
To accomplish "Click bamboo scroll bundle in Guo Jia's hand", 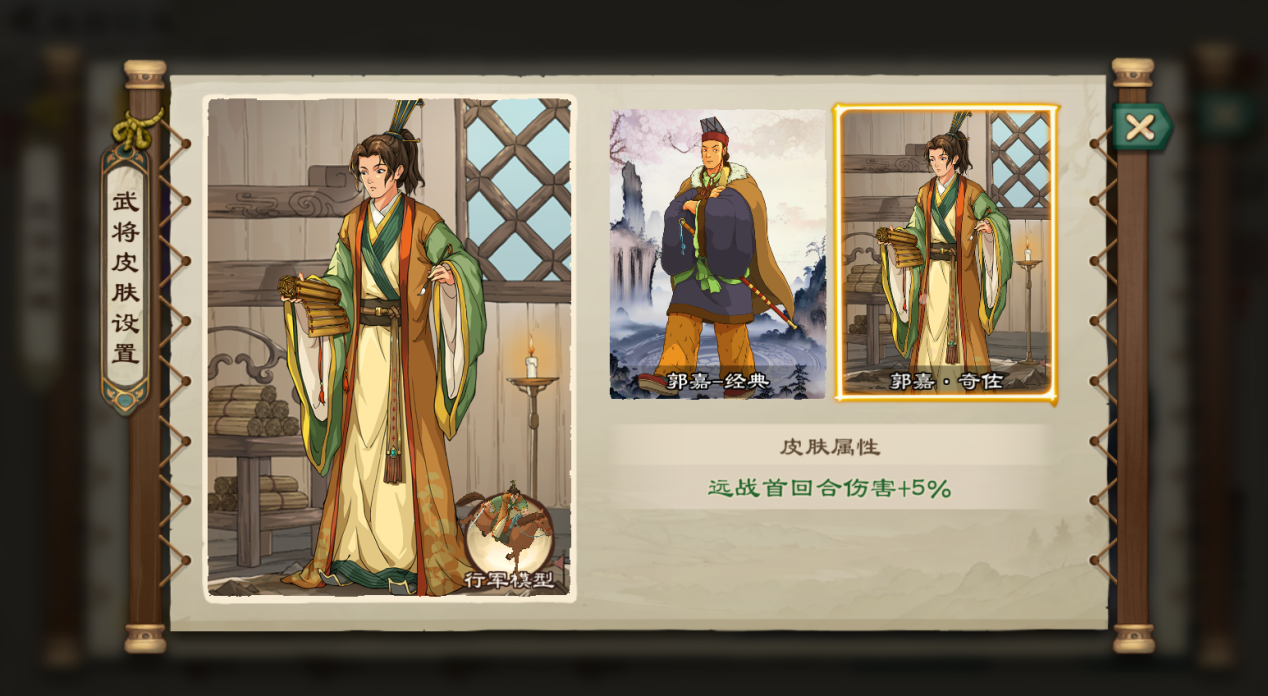I will [x=314, y=306].
